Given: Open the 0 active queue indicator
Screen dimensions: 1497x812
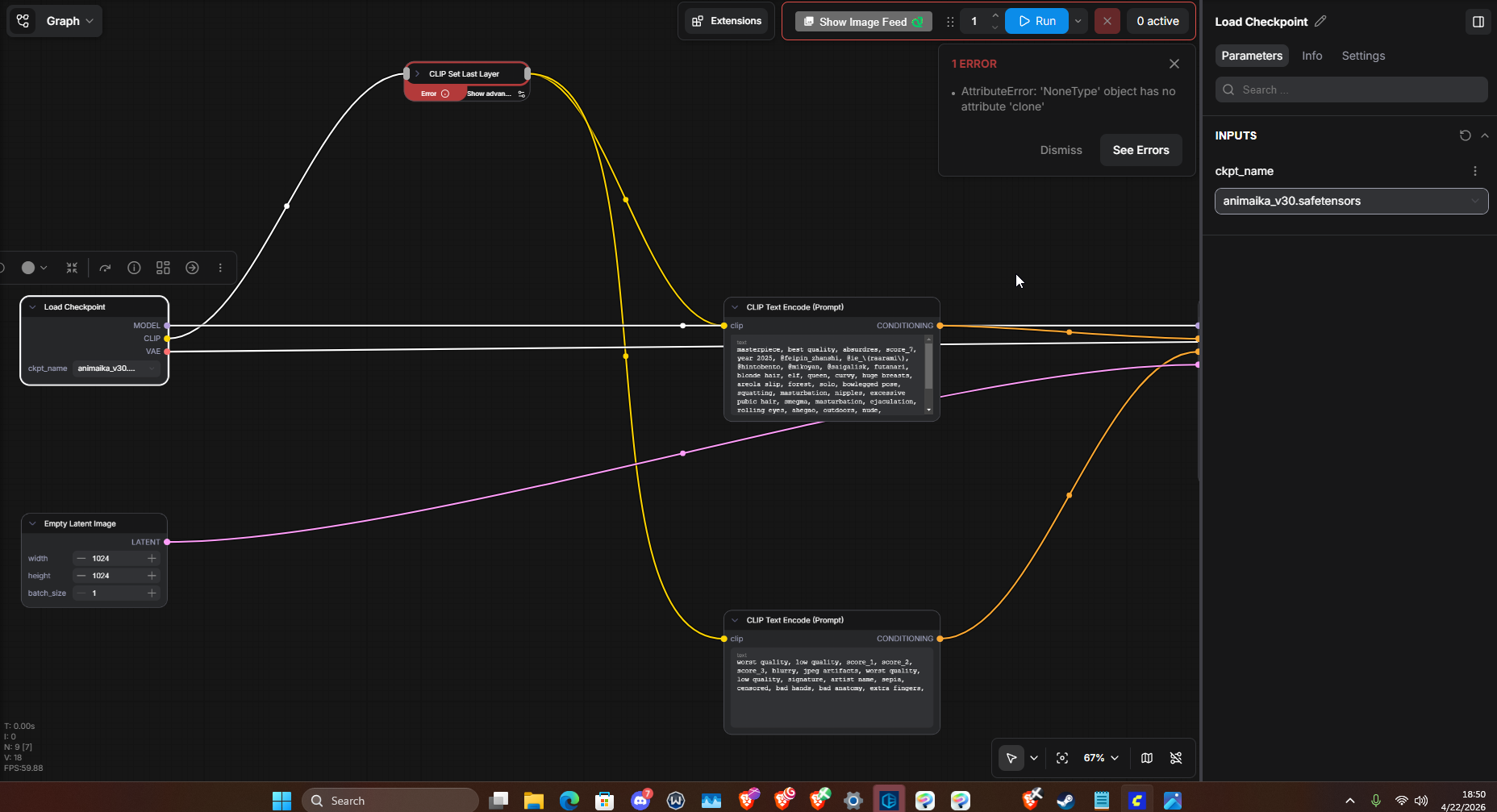Looking at the screenshot, I should point(1157,21).
